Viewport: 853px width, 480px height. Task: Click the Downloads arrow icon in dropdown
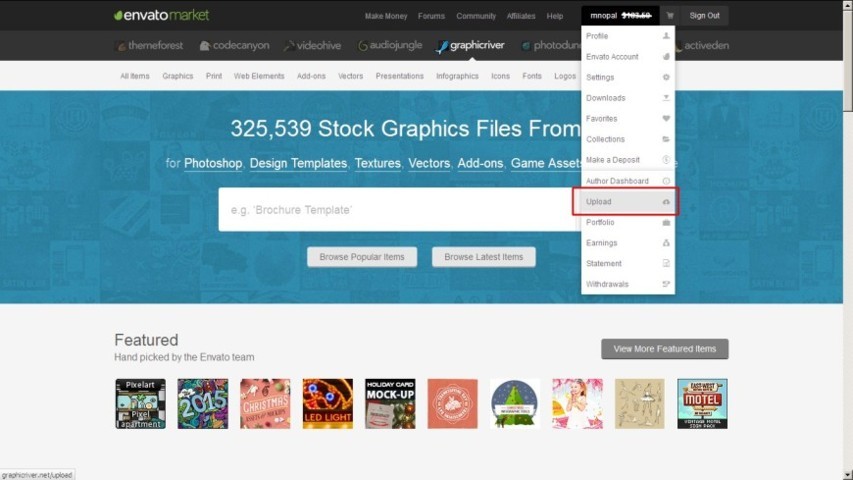pyautogui.click(x=666, y=98)
